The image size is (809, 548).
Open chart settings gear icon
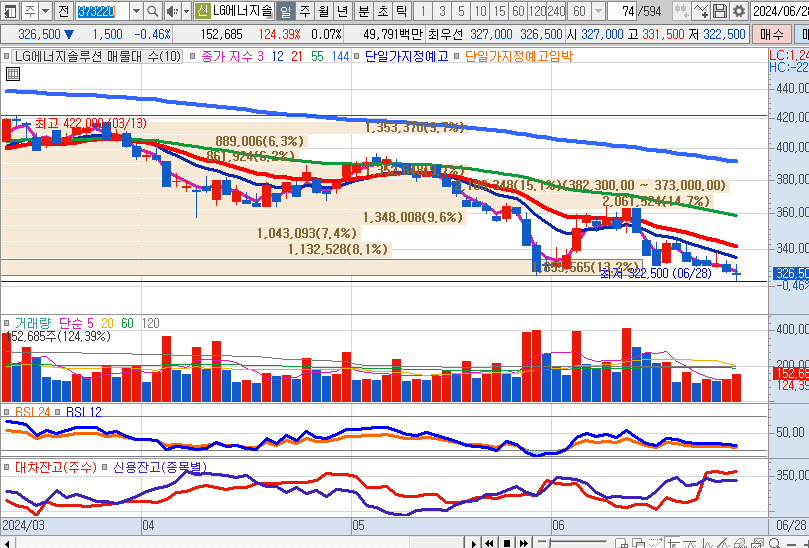click(739, 11)
